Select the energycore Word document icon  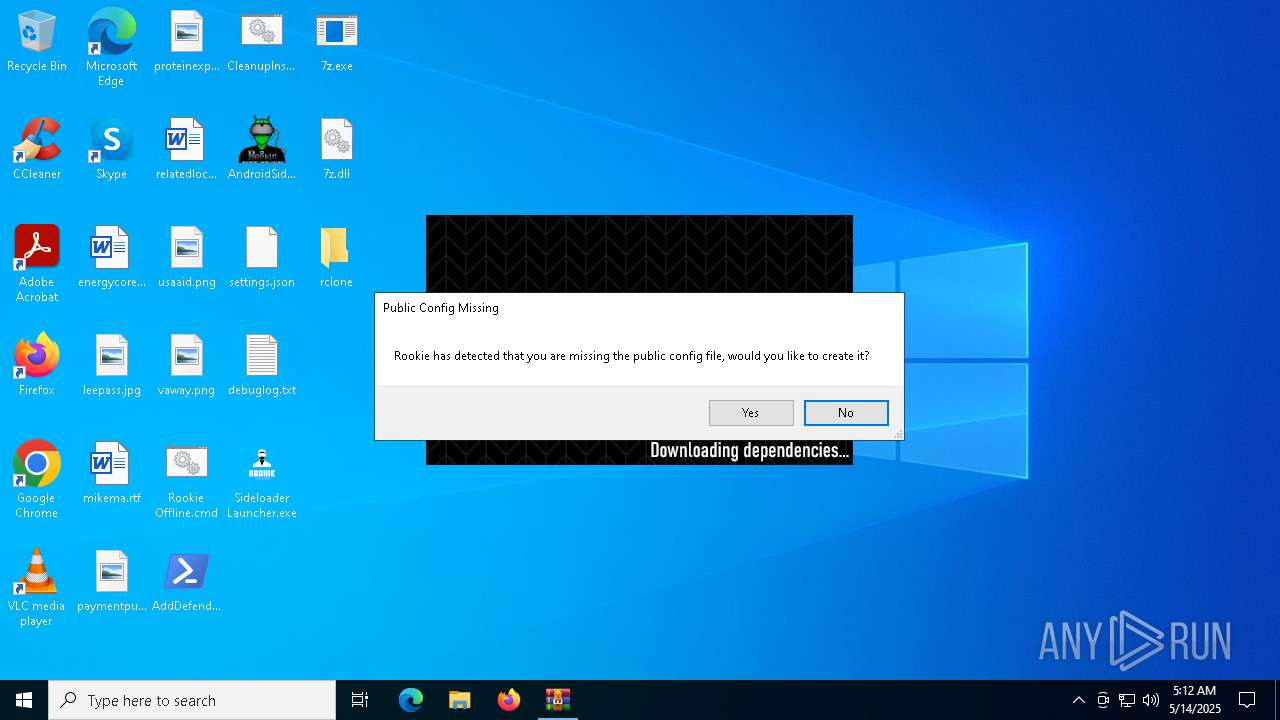coord(111,258)
